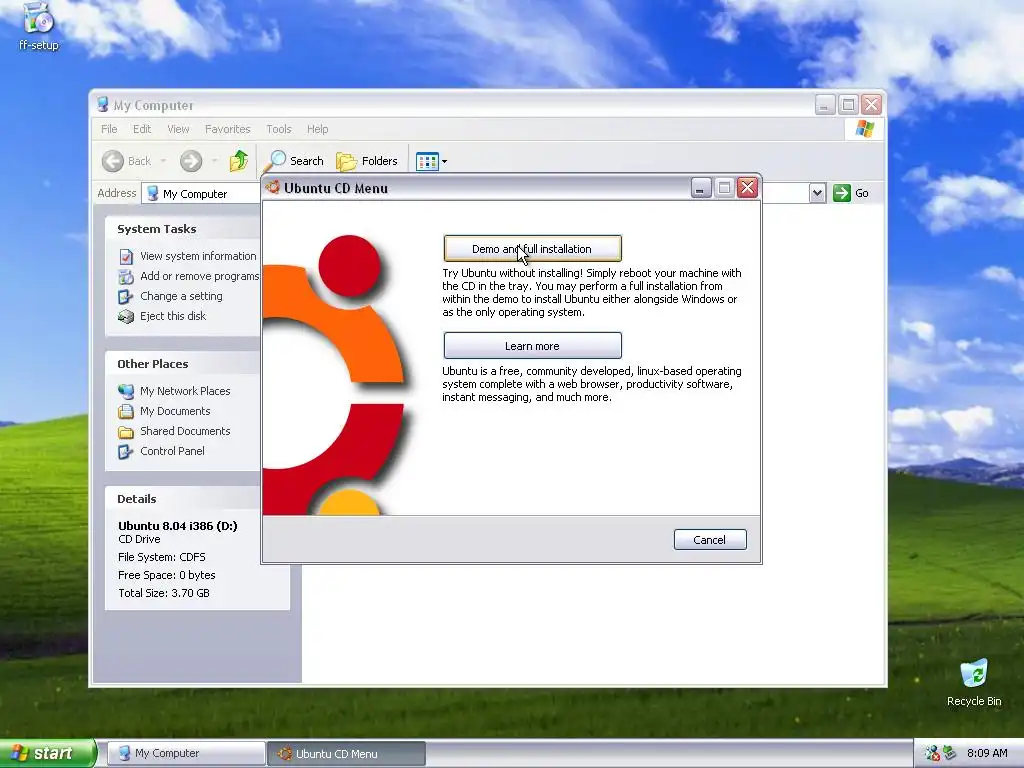Collapse the Other Places panel header
This screenshot has width=1024, height=768.
[183, 364]
